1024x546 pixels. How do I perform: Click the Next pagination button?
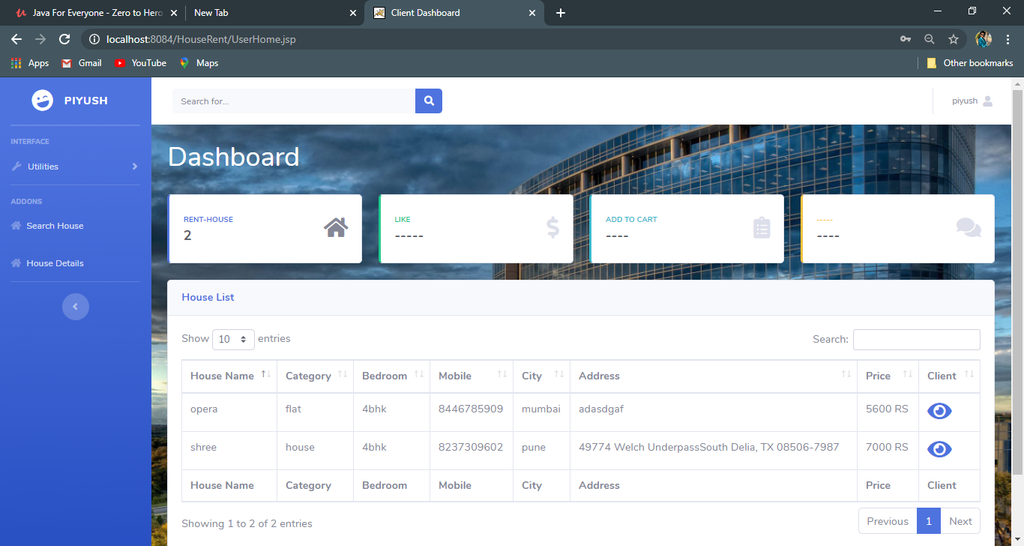[x=960, y=521]
